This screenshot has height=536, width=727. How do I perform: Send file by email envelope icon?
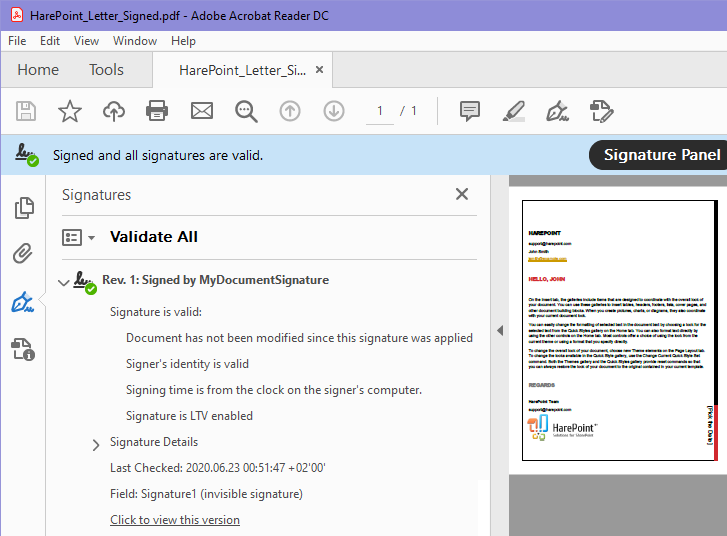pos(202,111)
